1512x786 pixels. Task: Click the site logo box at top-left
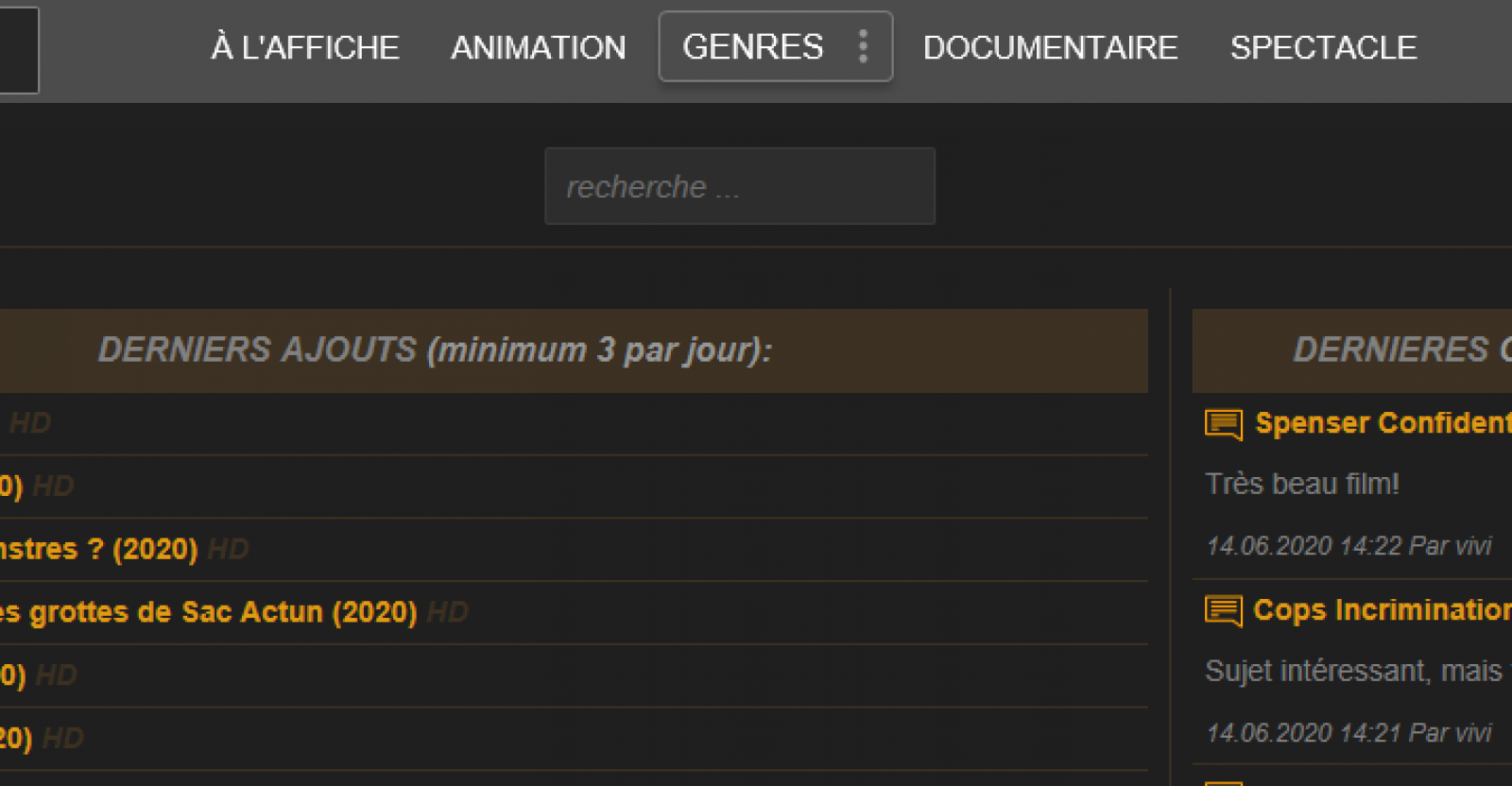pyautogui.click(x=18, y=50)
